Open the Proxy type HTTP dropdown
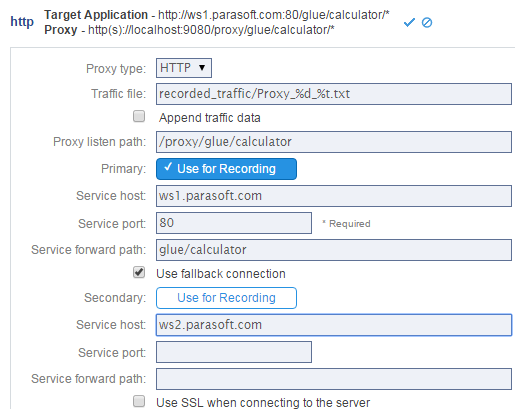 (x=184, y=68)
